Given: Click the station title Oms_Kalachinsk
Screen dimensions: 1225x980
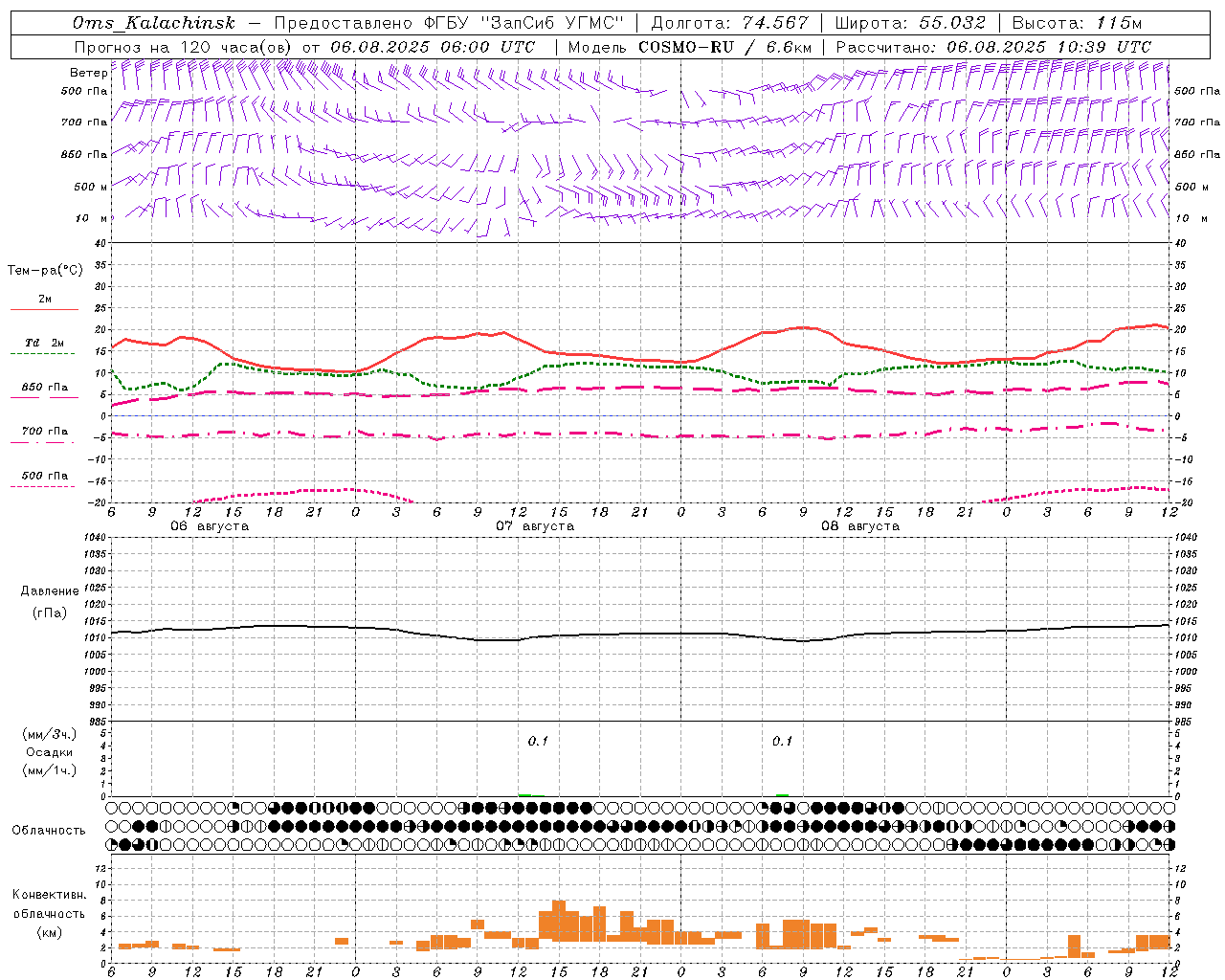Looking at the screenshot, I should [x=154, y=23].
